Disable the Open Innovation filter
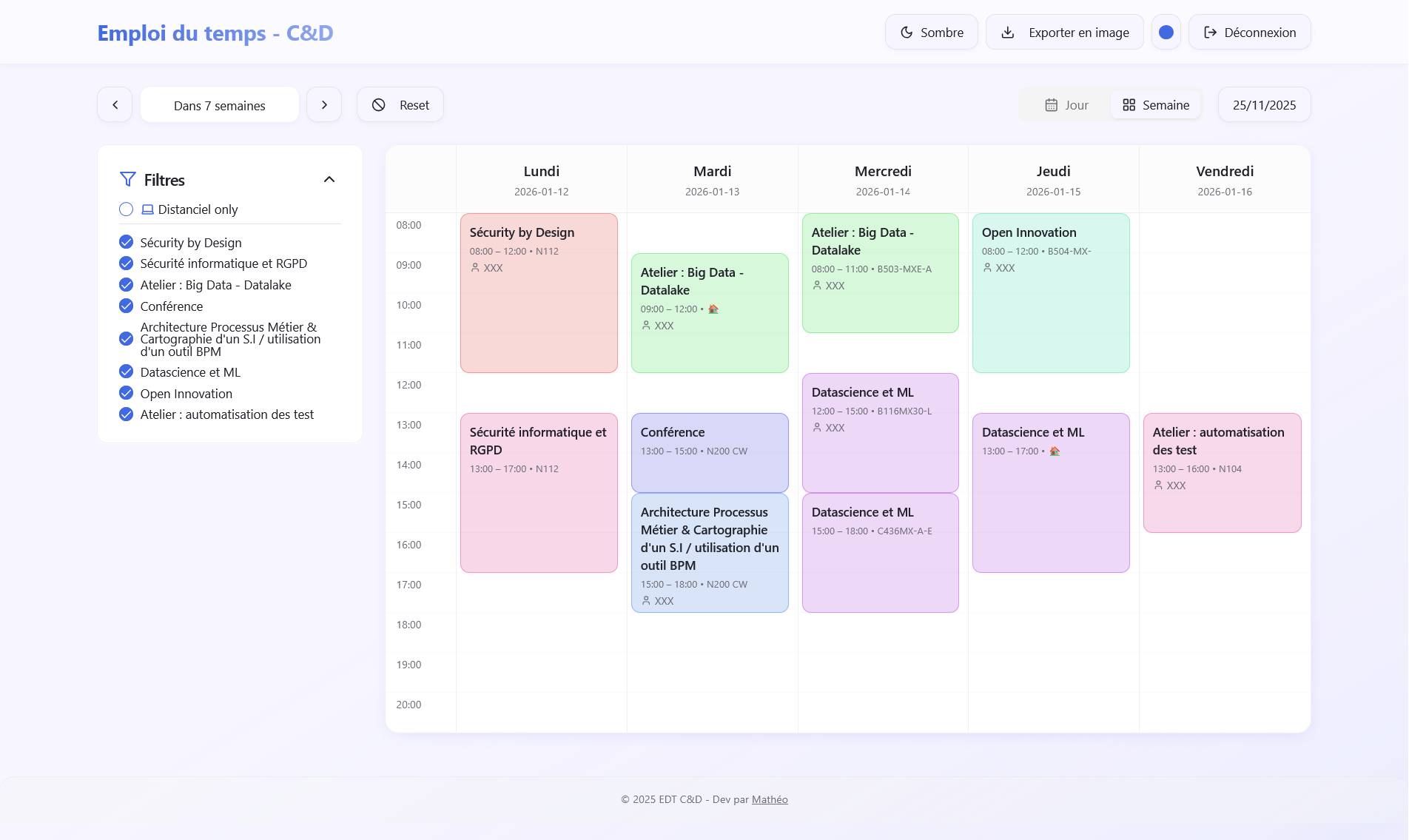This screenshot has height=840, width=1409. point(127,393)
